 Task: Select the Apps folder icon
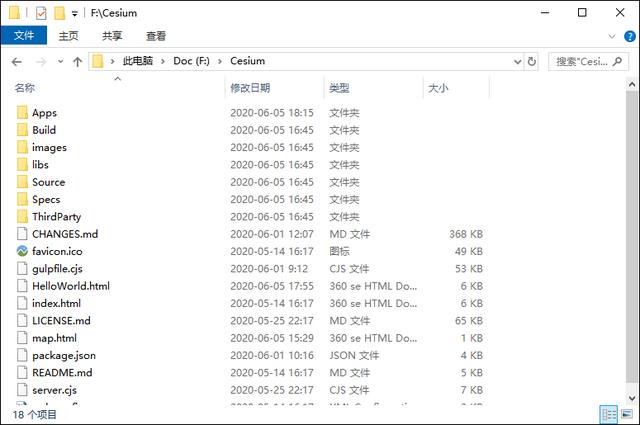(x=22, y=112)
